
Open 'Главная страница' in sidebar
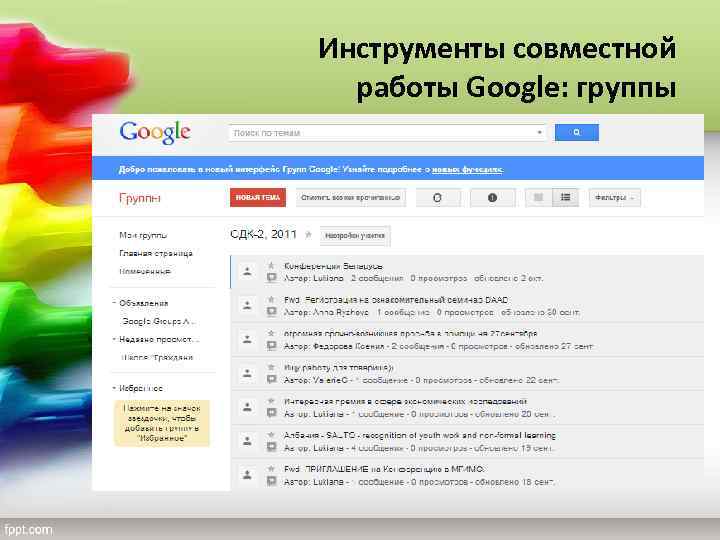click(x=156, y=253)
